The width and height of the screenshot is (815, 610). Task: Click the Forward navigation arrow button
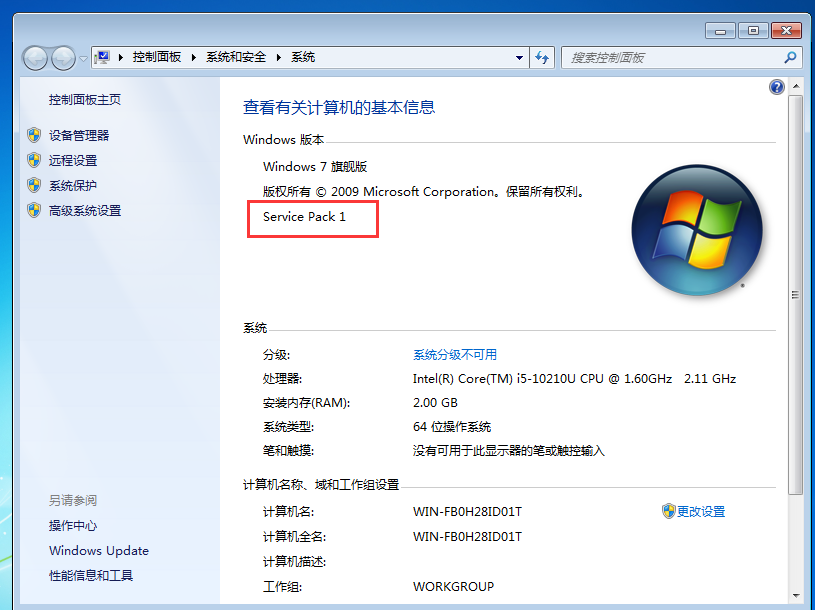[x=63, y=58]
